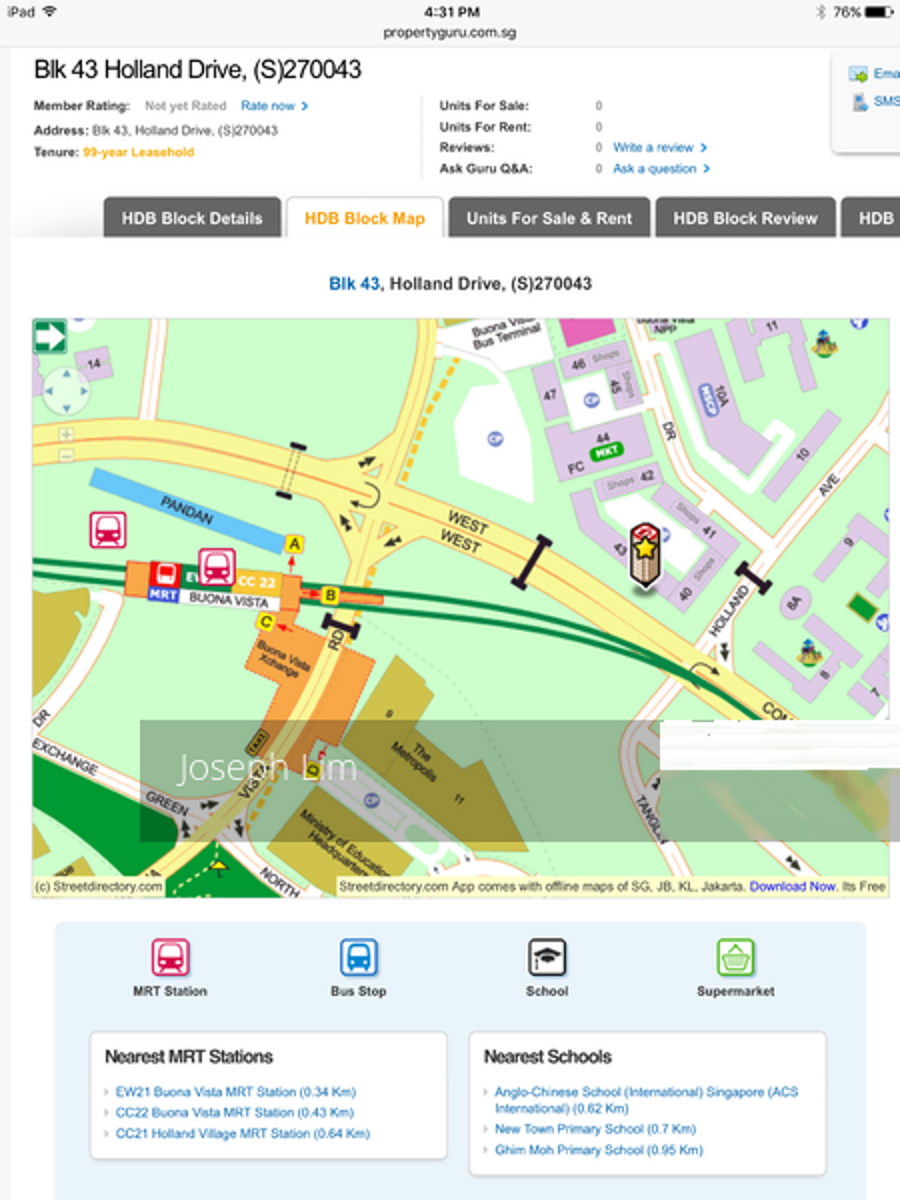Switch to Units For Sale & Rent tab
Viewport: 900px width, 1200px height.
549,218
